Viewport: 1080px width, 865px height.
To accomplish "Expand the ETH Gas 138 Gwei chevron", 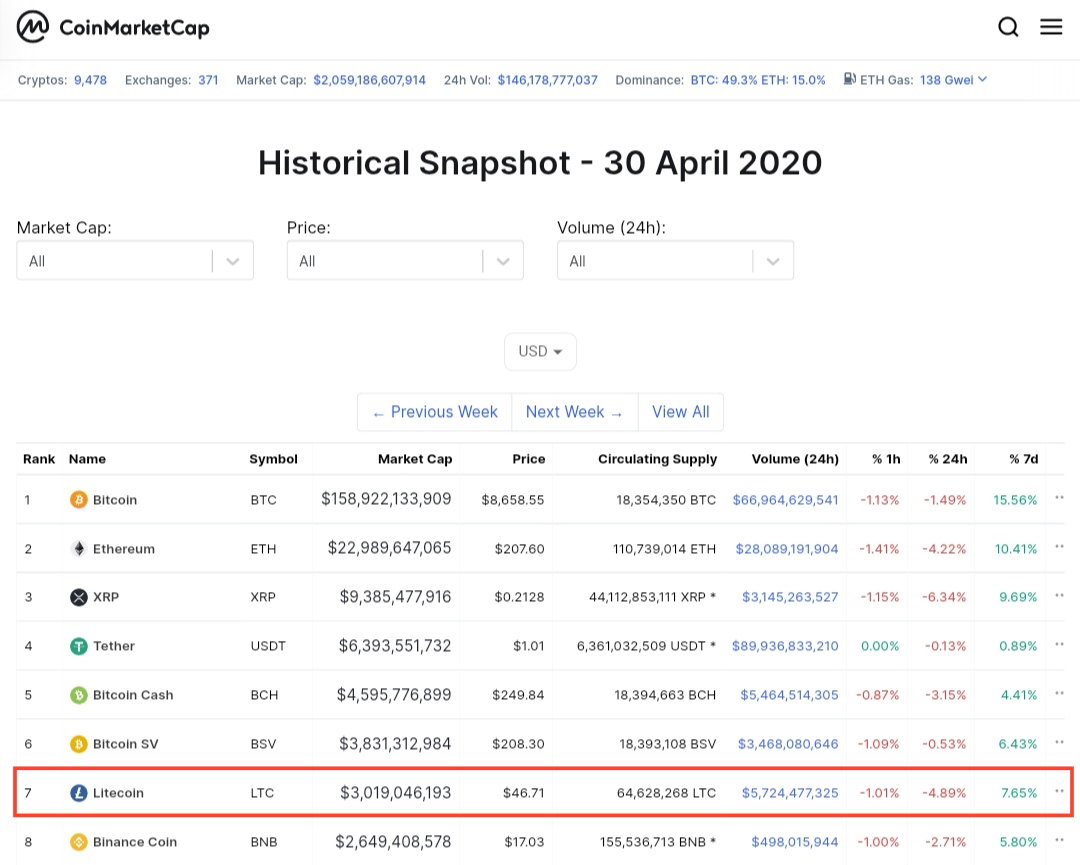I will (x=982, y=79).
